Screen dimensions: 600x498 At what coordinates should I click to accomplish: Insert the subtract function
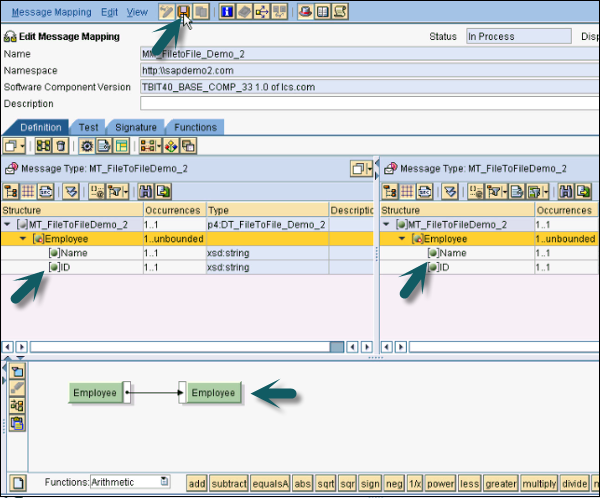click(x=229, y=483)
